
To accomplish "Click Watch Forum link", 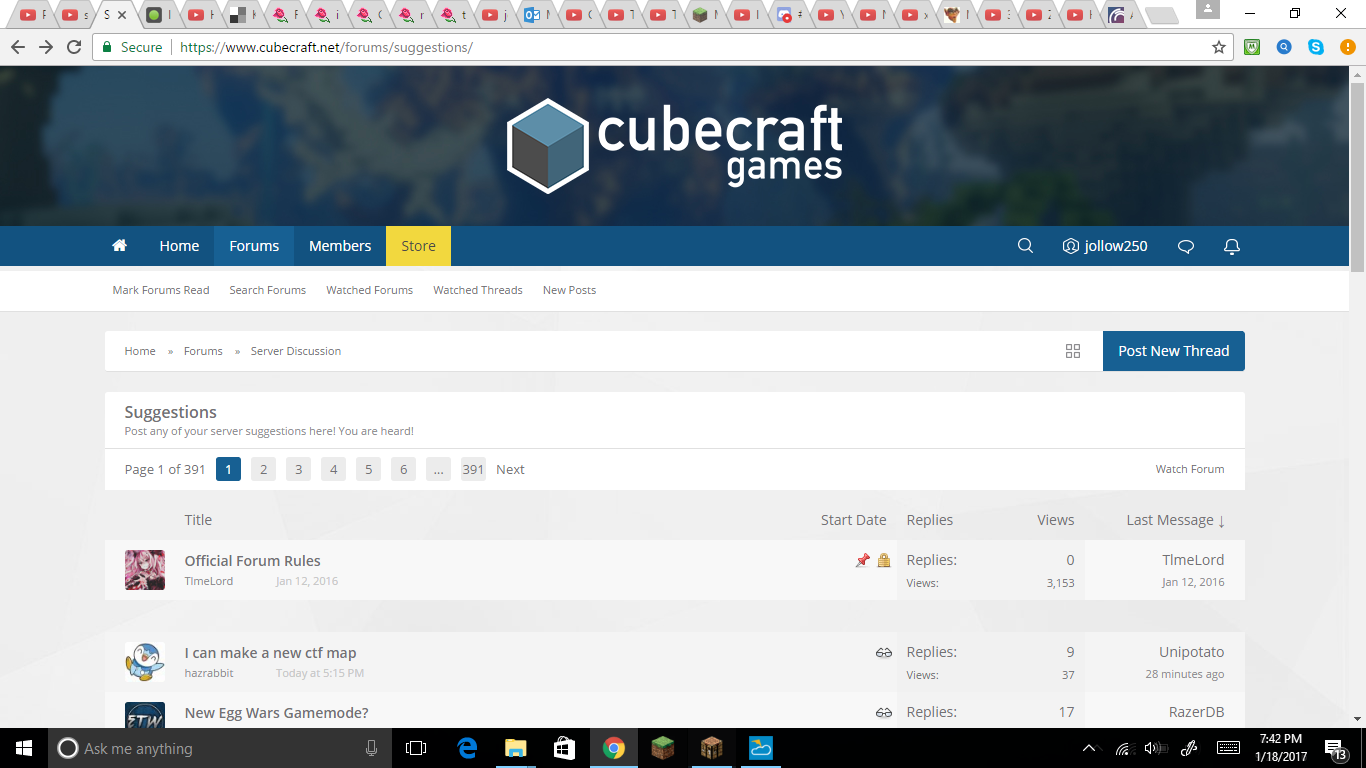I will [x=1190, y=469].
